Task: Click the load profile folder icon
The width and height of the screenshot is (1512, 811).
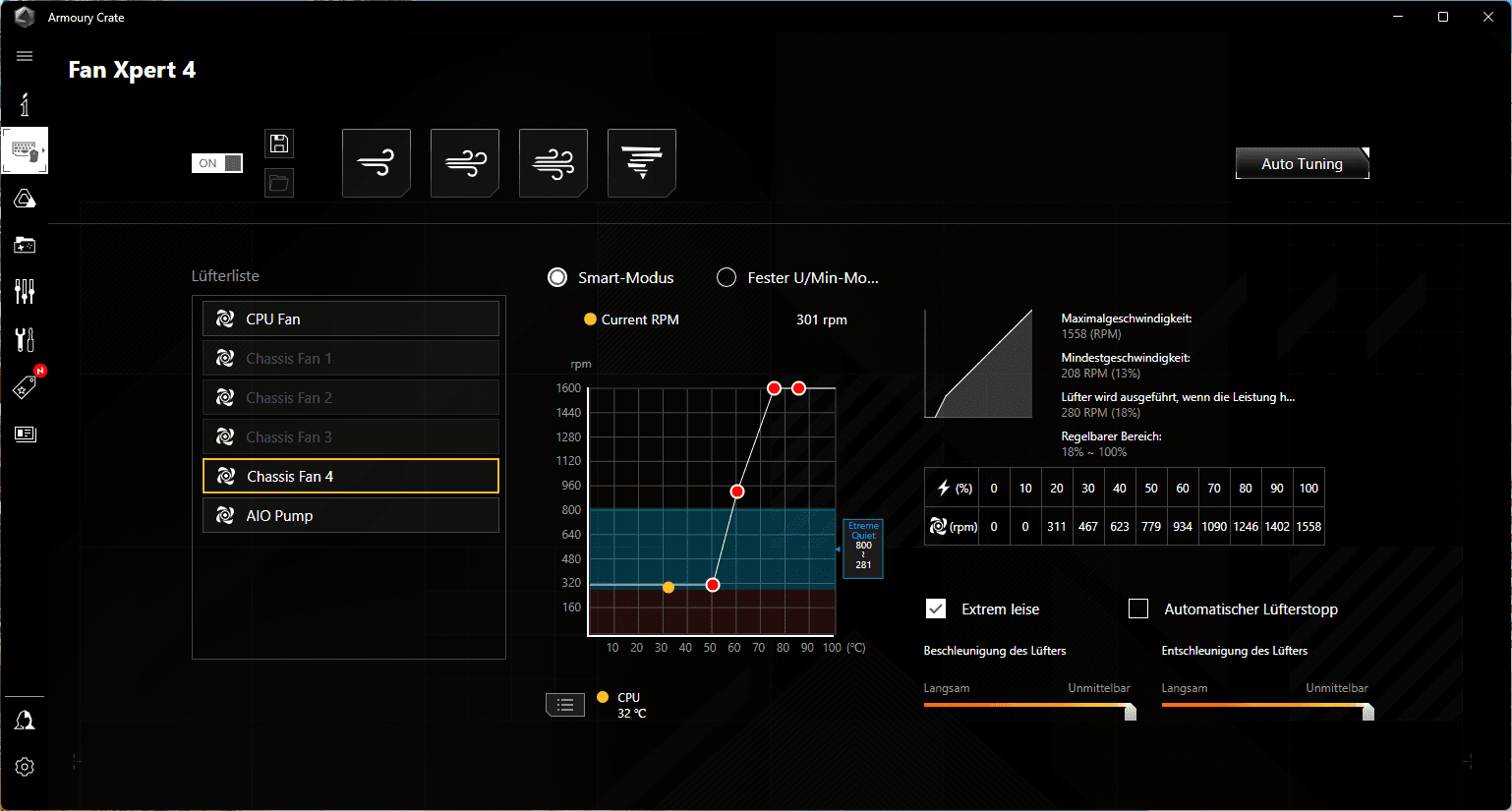Action: pyautogui.click(x=279, y=183)
